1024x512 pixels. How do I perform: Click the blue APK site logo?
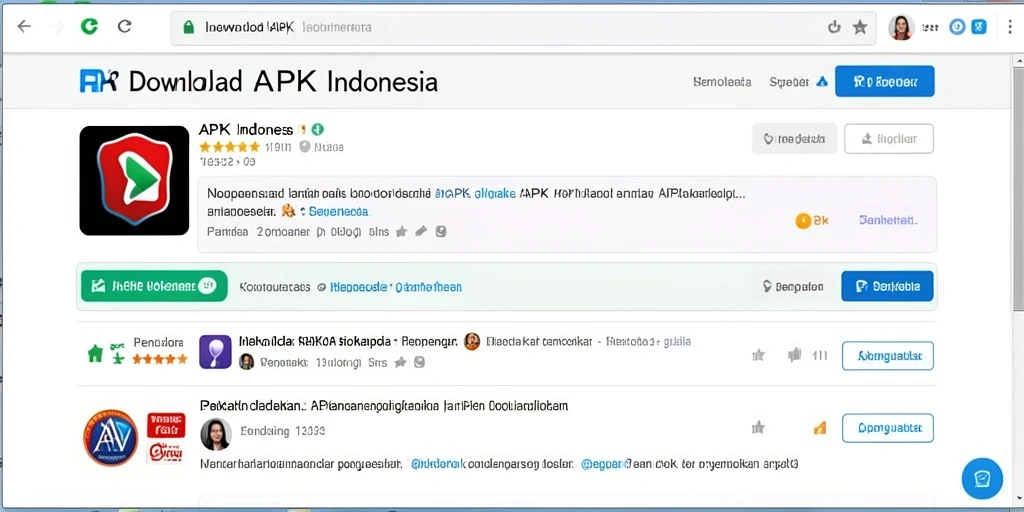click(99, 82)
